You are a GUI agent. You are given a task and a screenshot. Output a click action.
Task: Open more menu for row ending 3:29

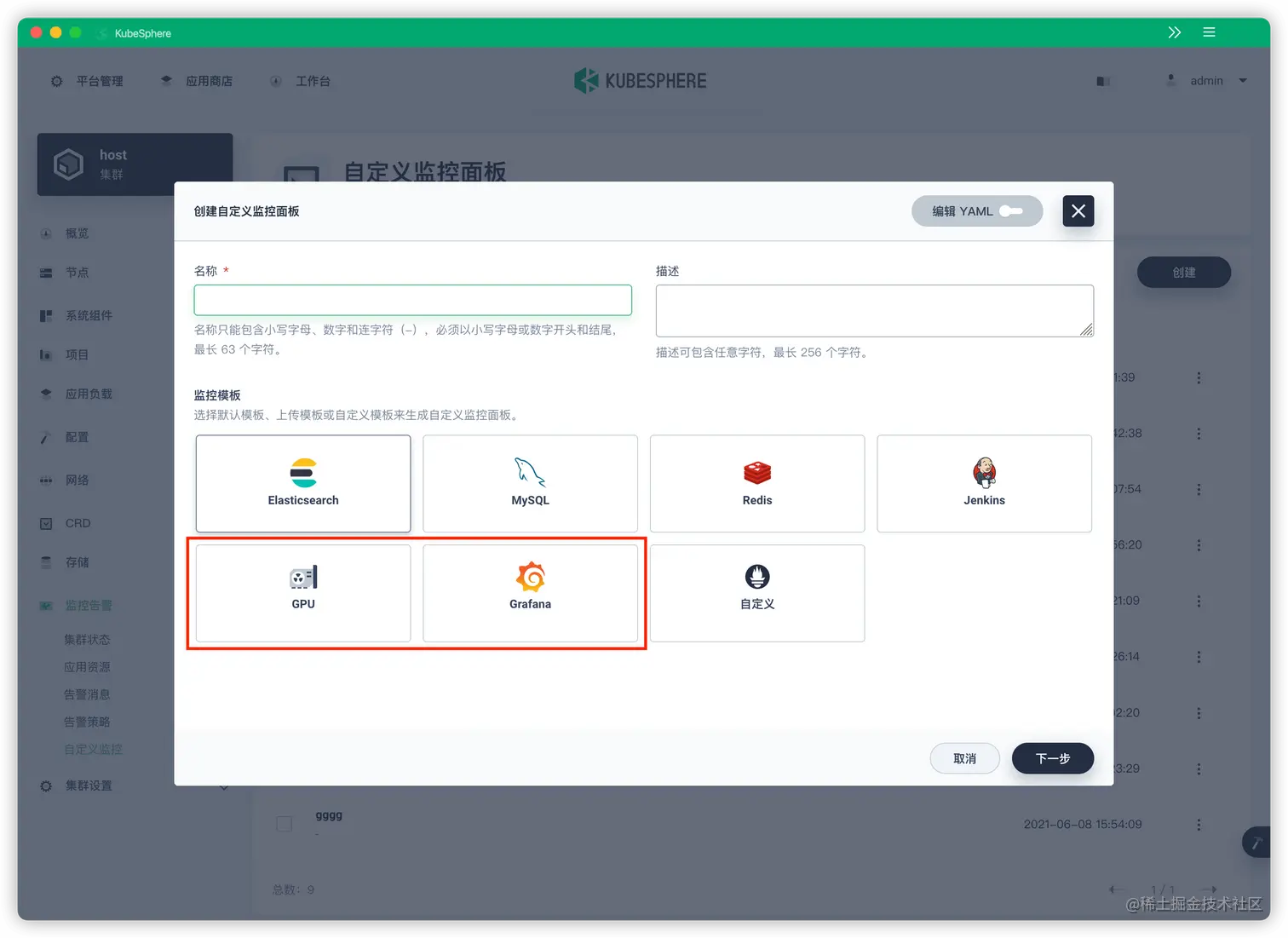(1199, 768)
